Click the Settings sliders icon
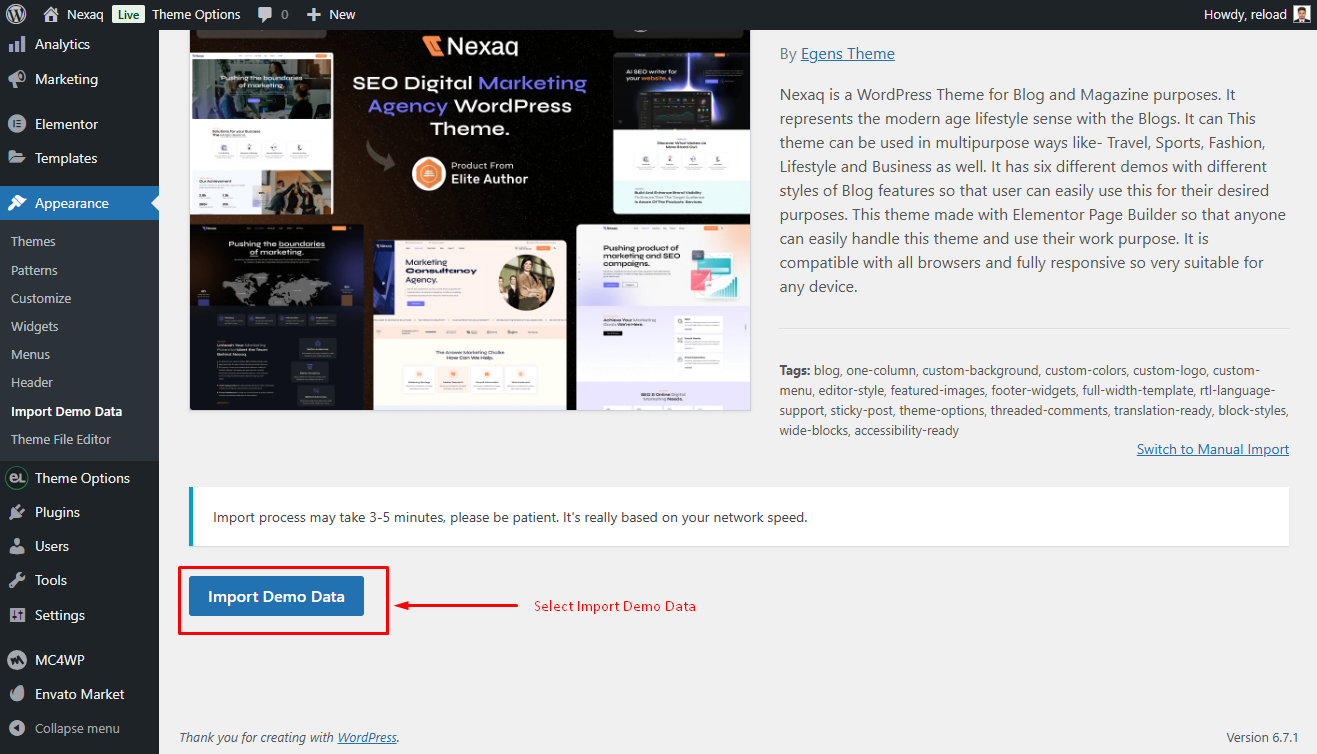Viewport: 1317px width, 754px height. (x=17, y=615)
